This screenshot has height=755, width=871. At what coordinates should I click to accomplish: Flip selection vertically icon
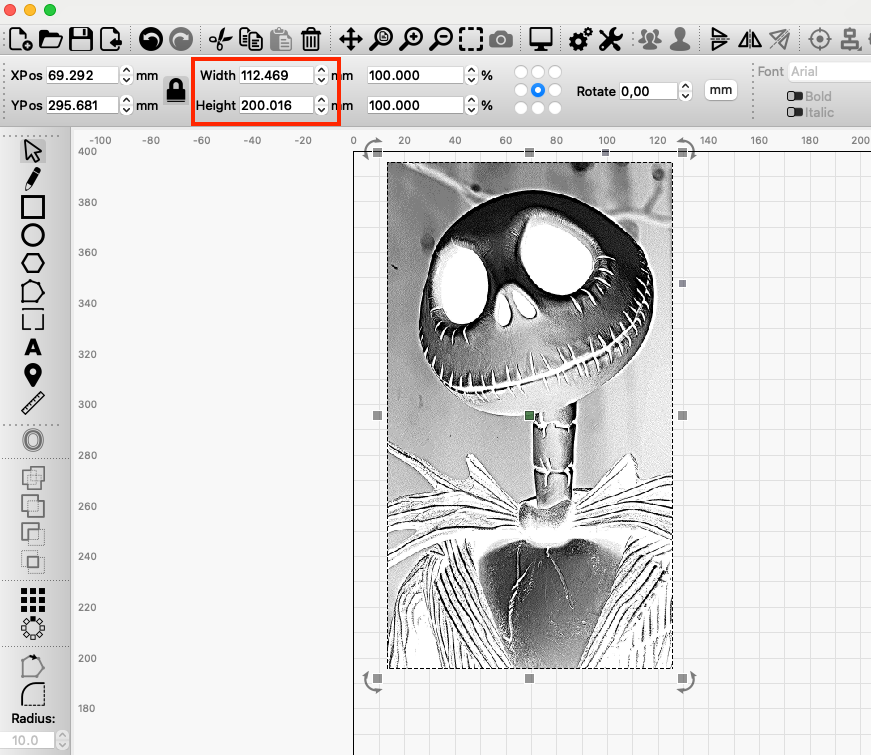[x=720, y=39]
